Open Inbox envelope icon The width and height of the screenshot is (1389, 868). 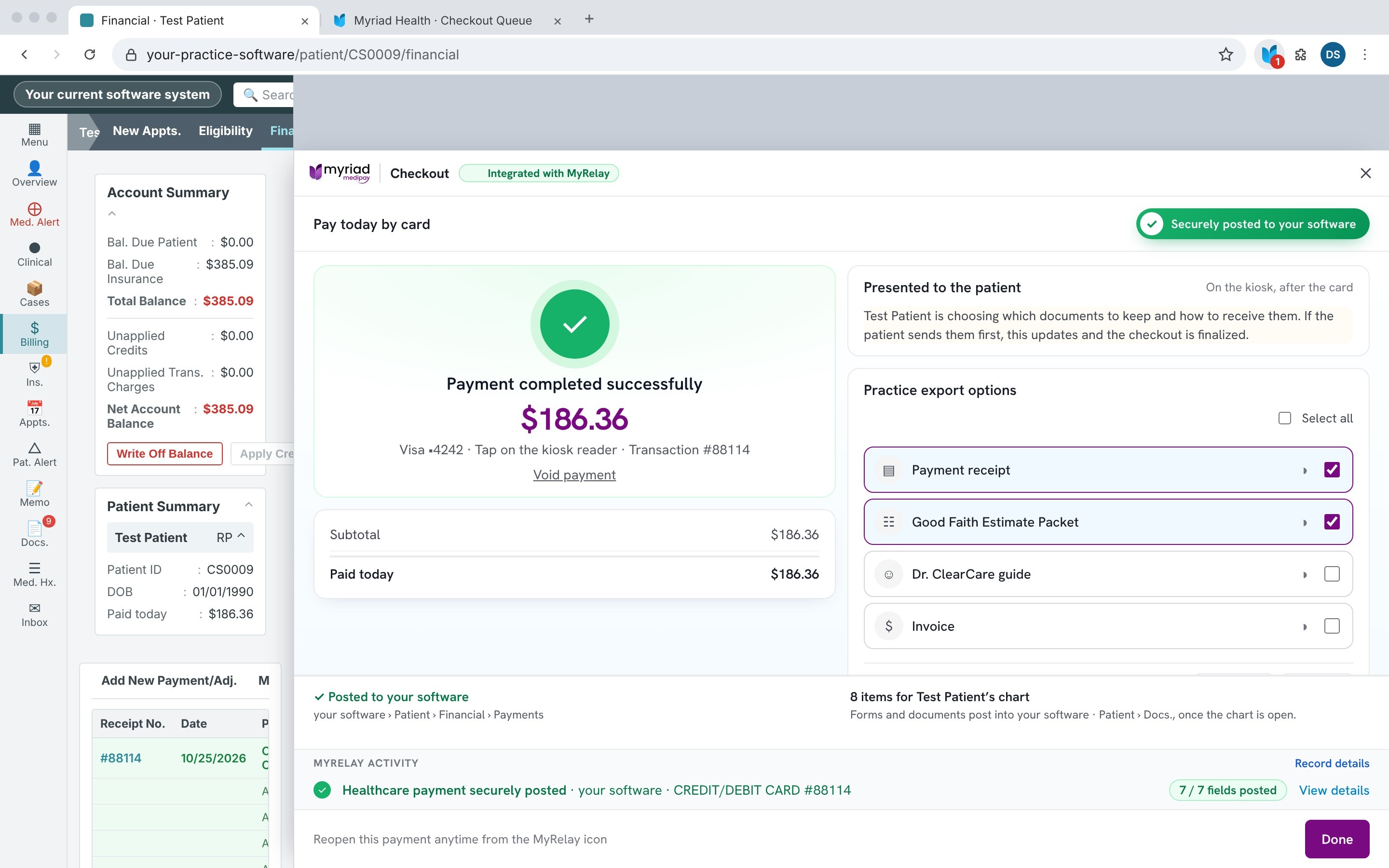click(34, 615)
